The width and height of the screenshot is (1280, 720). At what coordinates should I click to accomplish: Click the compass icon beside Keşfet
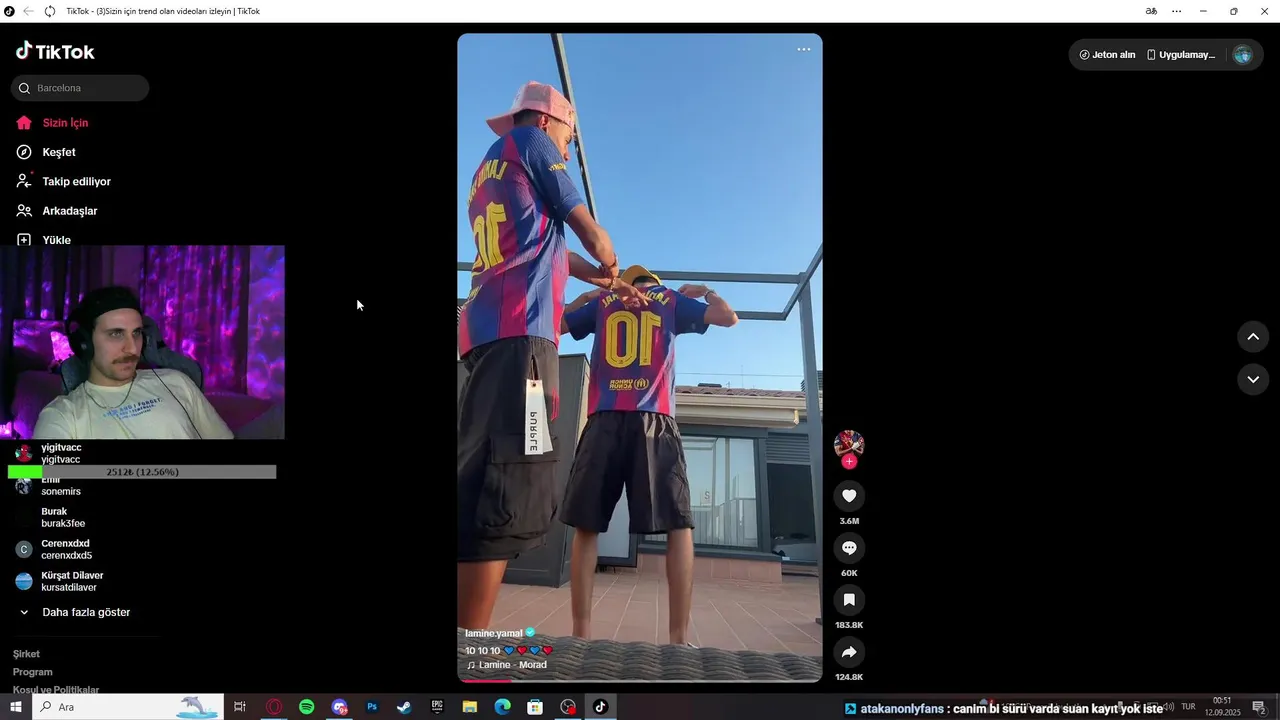coord(24,152)
